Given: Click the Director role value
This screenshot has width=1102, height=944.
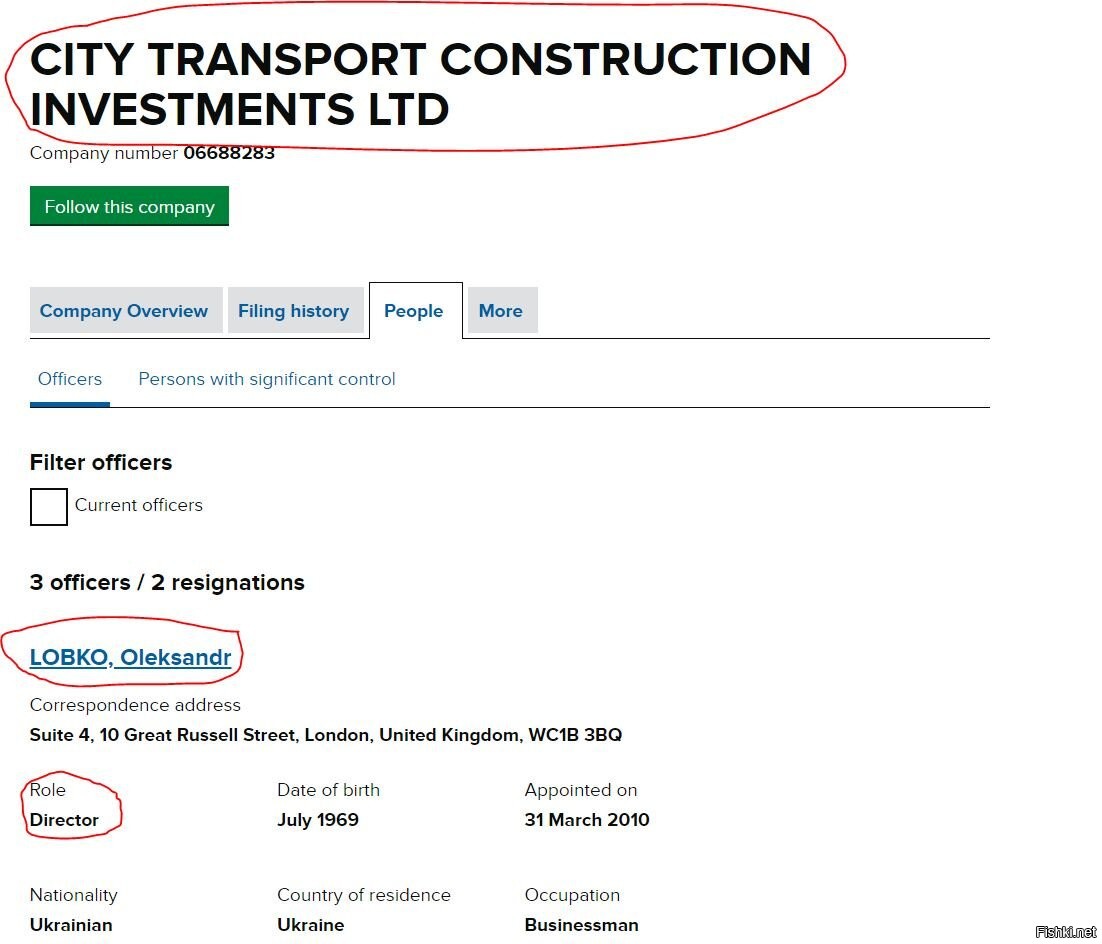Looking at the screenshot, I should click(64, 820).
